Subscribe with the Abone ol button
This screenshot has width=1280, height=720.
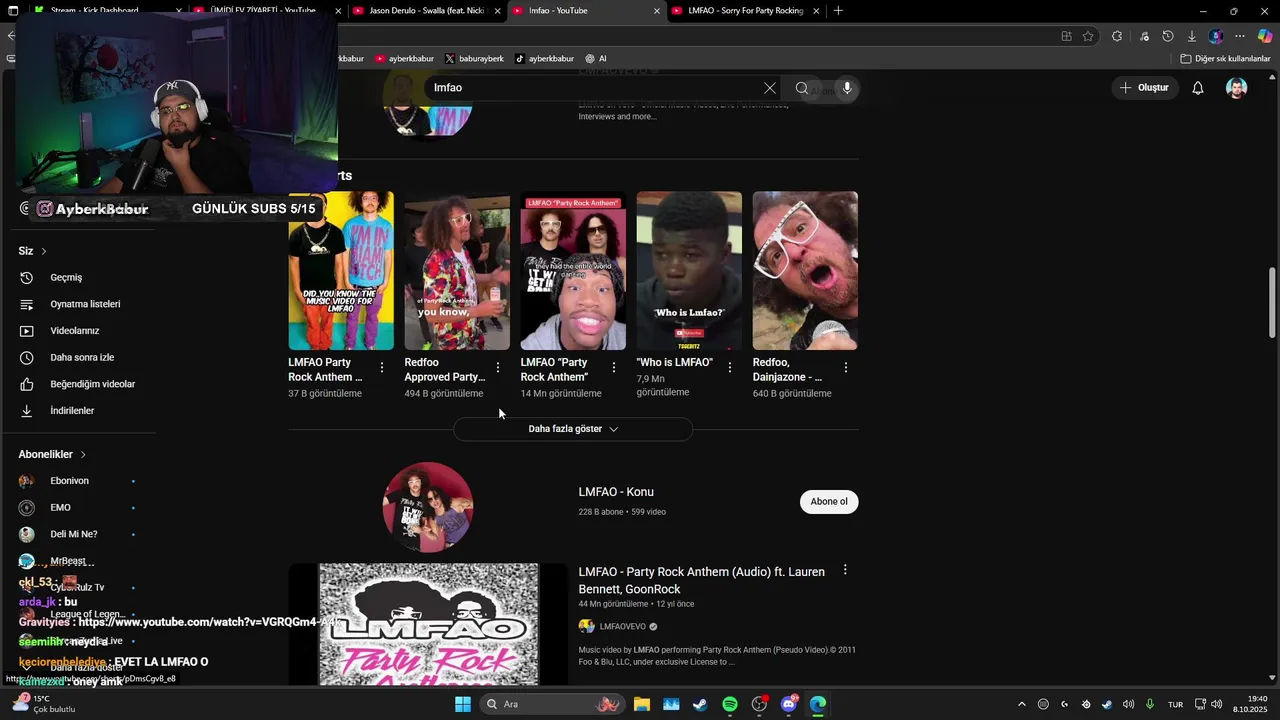point(829,502)
